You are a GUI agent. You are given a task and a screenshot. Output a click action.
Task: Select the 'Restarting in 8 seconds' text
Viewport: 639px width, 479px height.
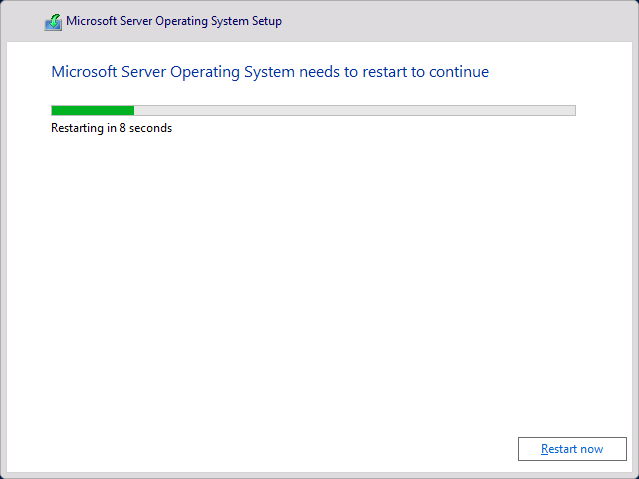[x=111, y=128]
